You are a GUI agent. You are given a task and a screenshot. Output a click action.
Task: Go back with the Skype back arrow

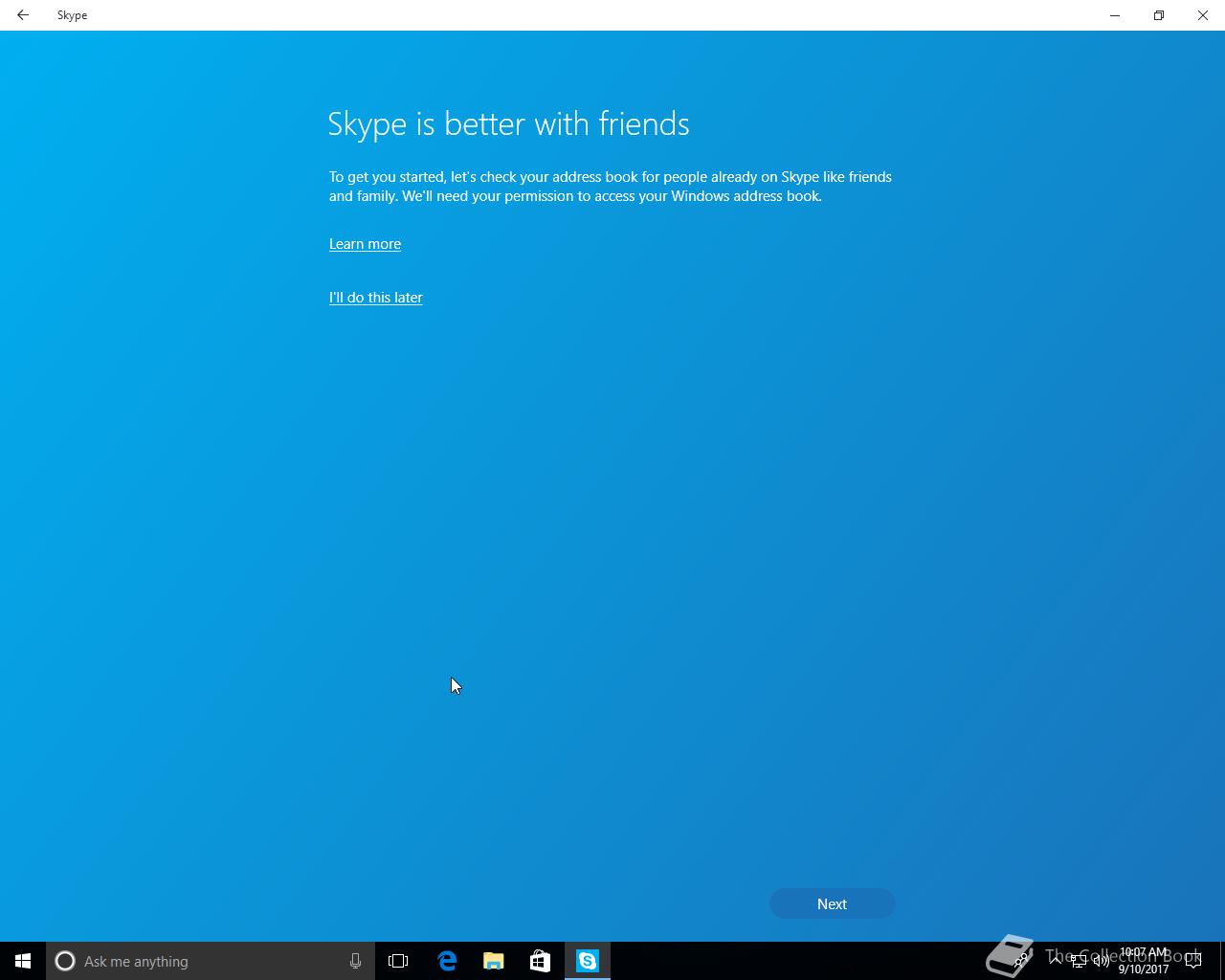tap(23, 15)
